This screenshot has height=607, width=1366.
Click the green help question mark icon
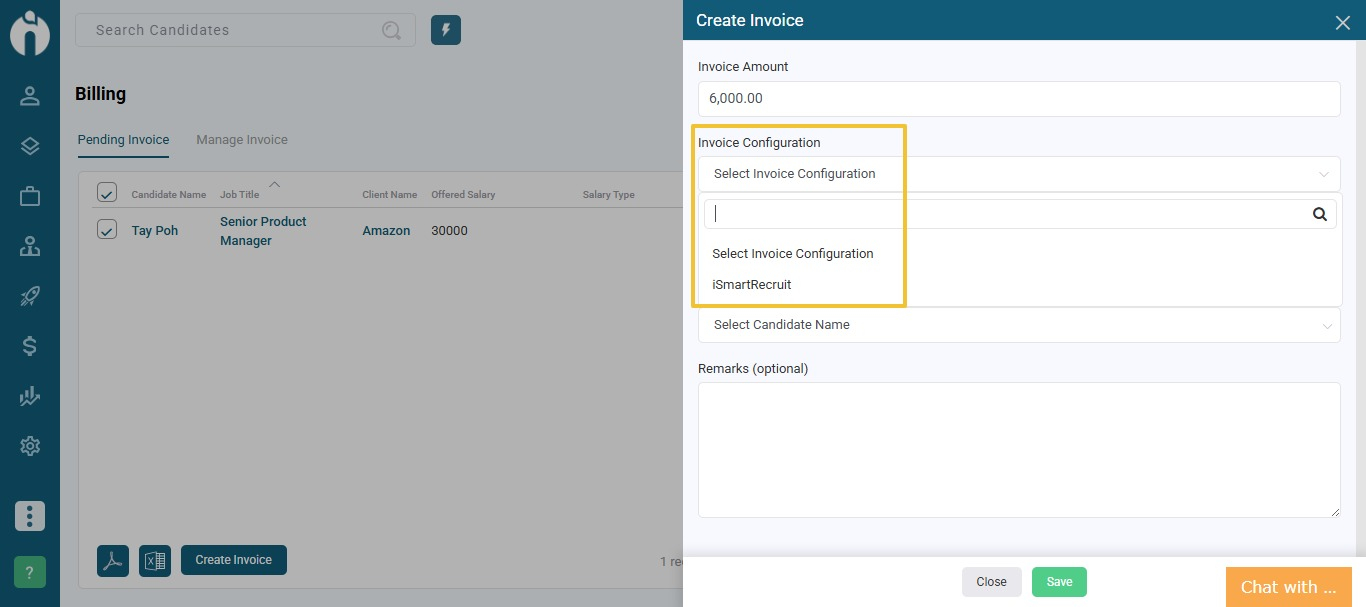30,572
